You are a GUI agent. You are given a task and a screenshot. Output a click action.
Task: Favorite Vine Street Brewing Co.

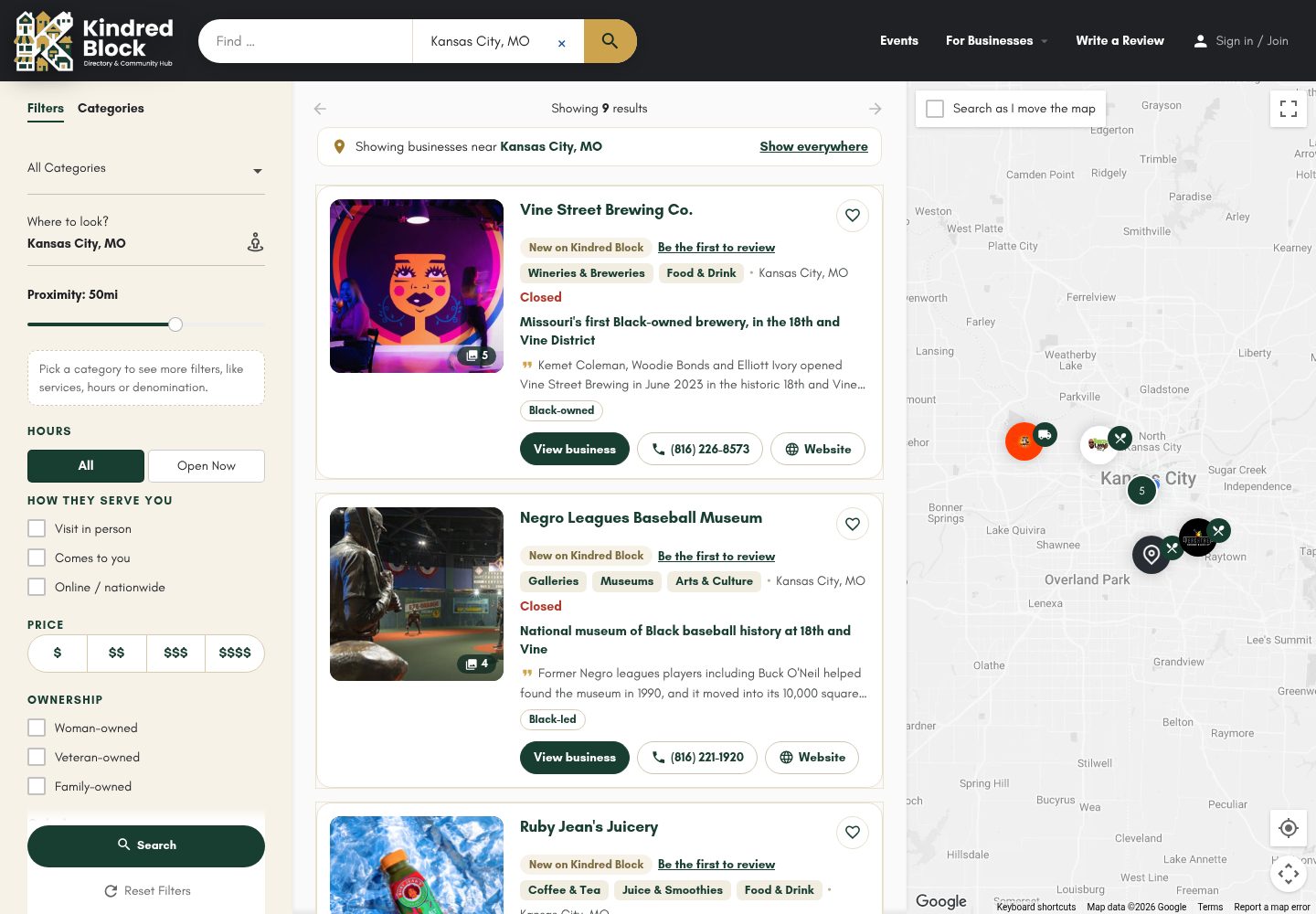pos(853,216)
